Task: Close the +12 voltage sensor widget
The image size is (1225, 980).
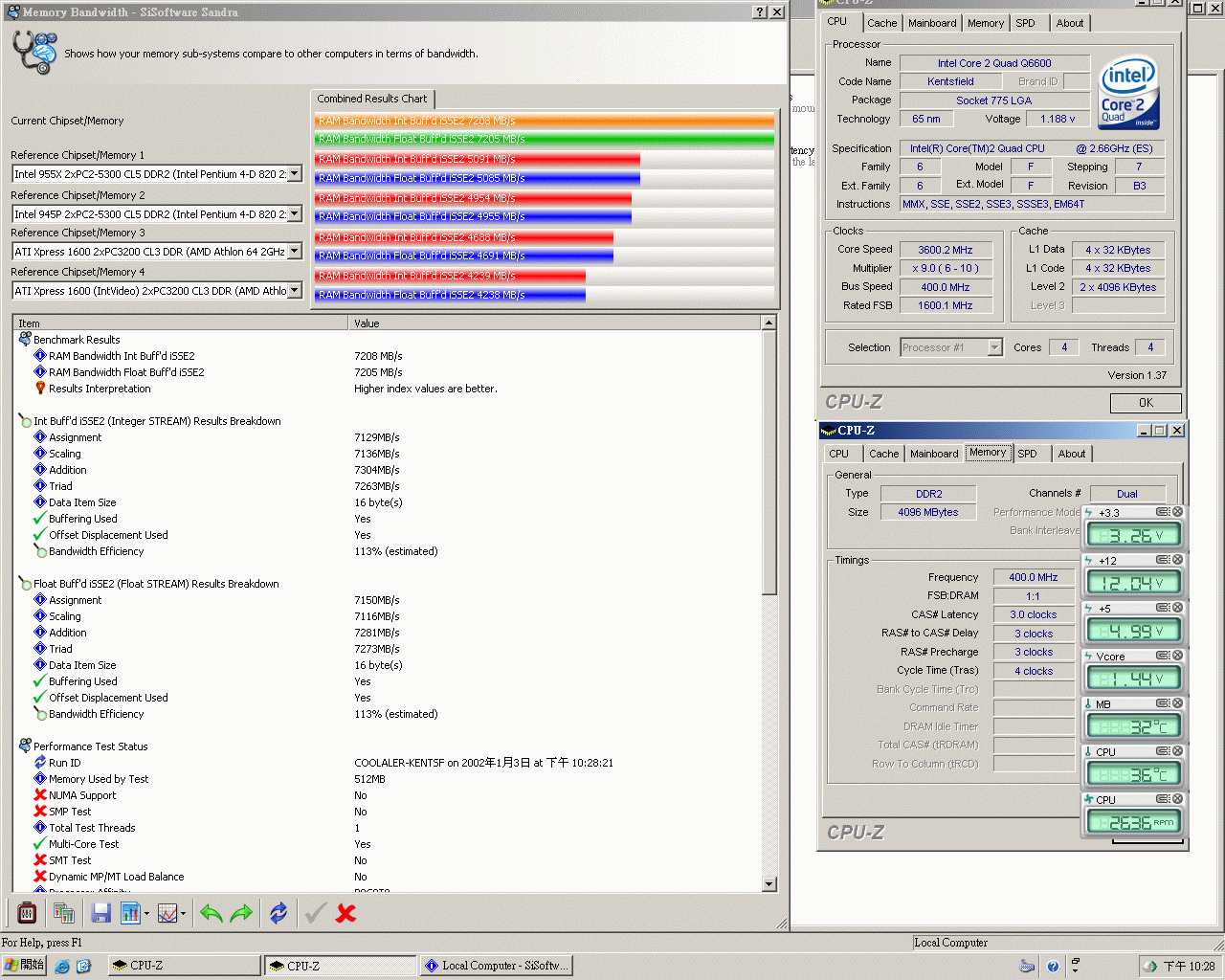Action: point(1178,560)
